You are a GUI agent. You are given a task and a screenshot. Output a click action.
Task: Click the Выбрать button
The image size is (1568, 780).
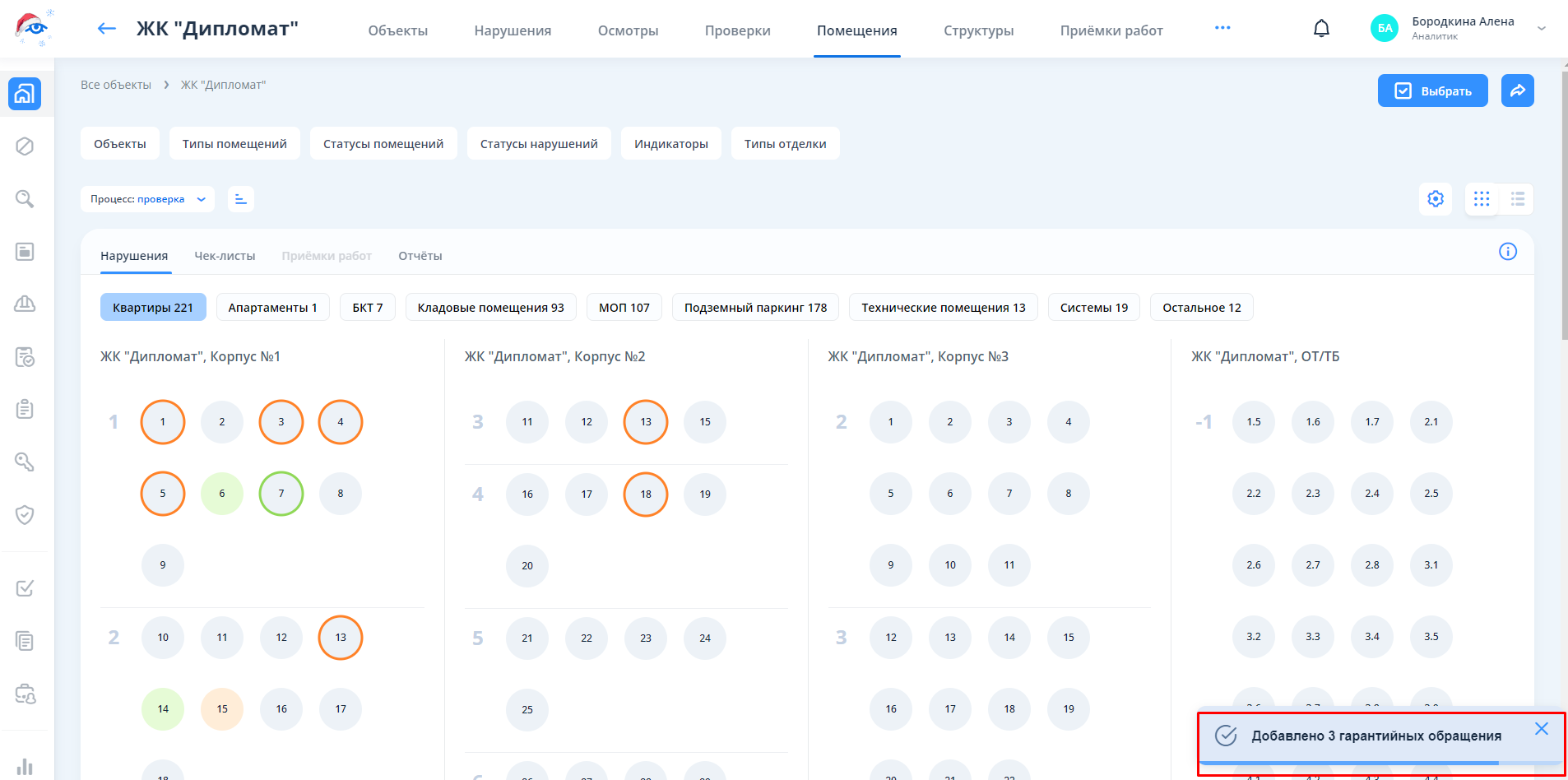click(1432, 91)
